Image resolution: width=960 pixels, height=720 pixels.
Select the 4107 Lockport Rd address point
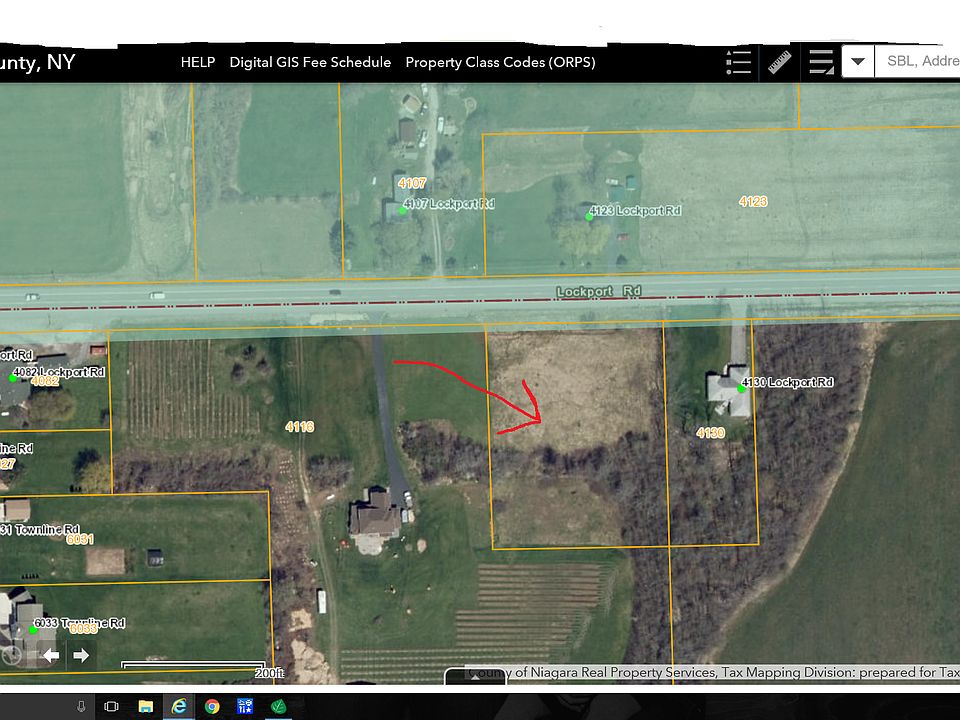coord(403,210)
